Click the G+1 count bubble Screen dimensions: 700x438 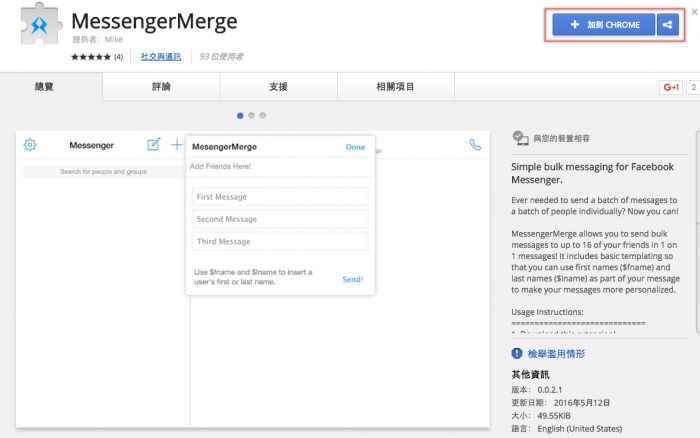pyautogui.click(x=693, y=87)
